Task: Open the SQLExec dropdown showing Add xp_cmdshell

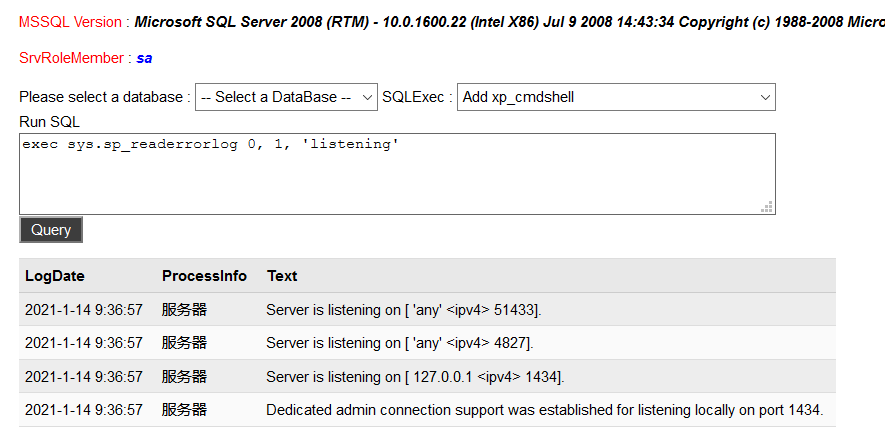Action: click(616, 97)
